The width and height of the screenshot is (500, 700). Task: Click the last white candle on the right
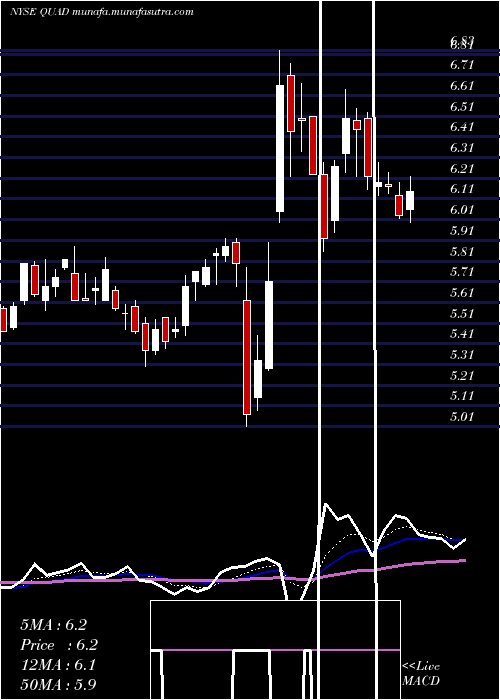pos(410,200)
